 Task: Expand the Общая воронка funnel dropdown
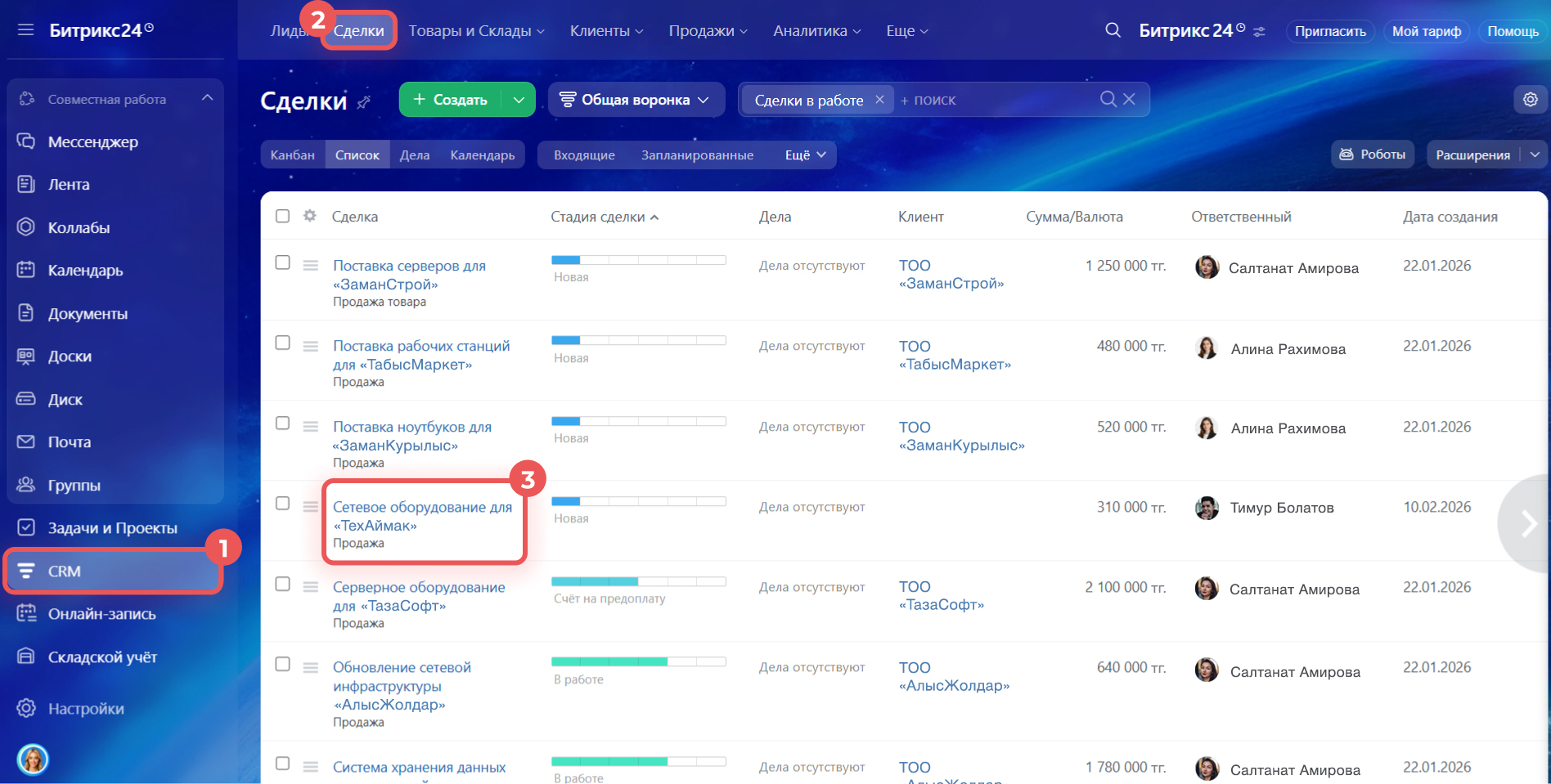635,100
